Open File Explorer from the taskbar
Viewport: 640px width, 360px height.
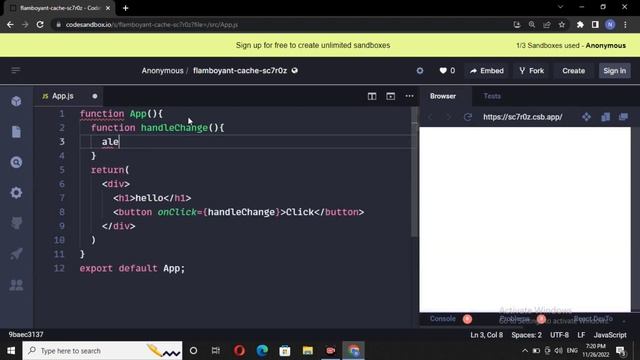coord(308,351)
